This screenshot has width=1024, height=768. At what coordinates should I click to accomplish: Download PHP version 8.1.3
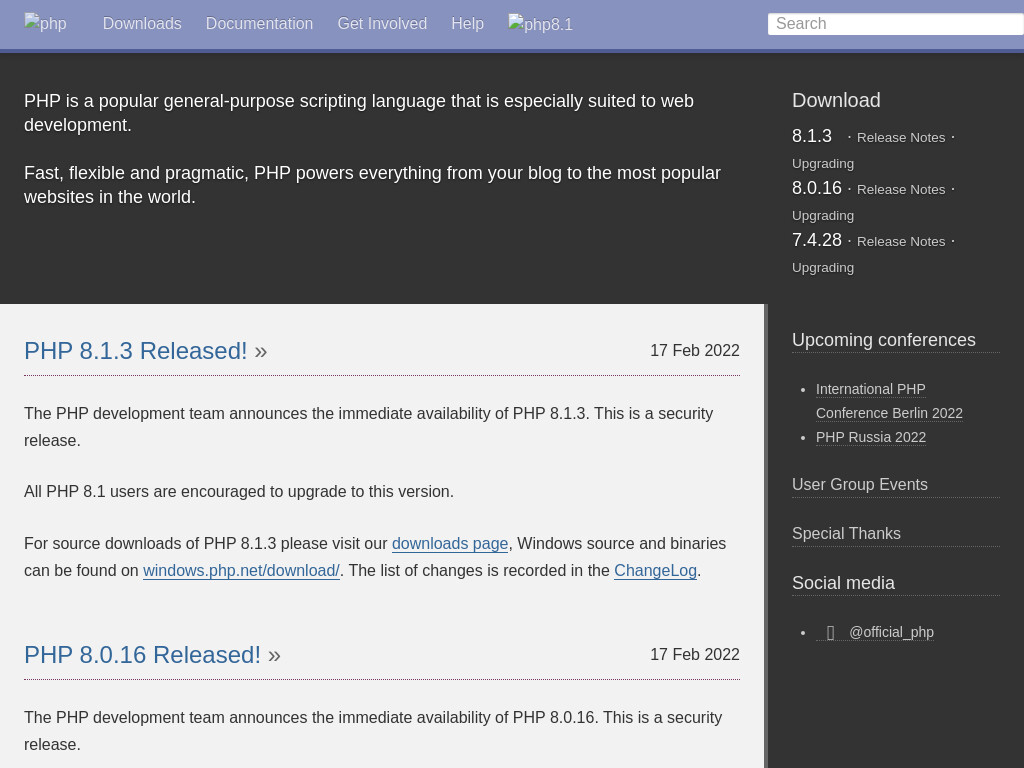click(x=812, y=136)
